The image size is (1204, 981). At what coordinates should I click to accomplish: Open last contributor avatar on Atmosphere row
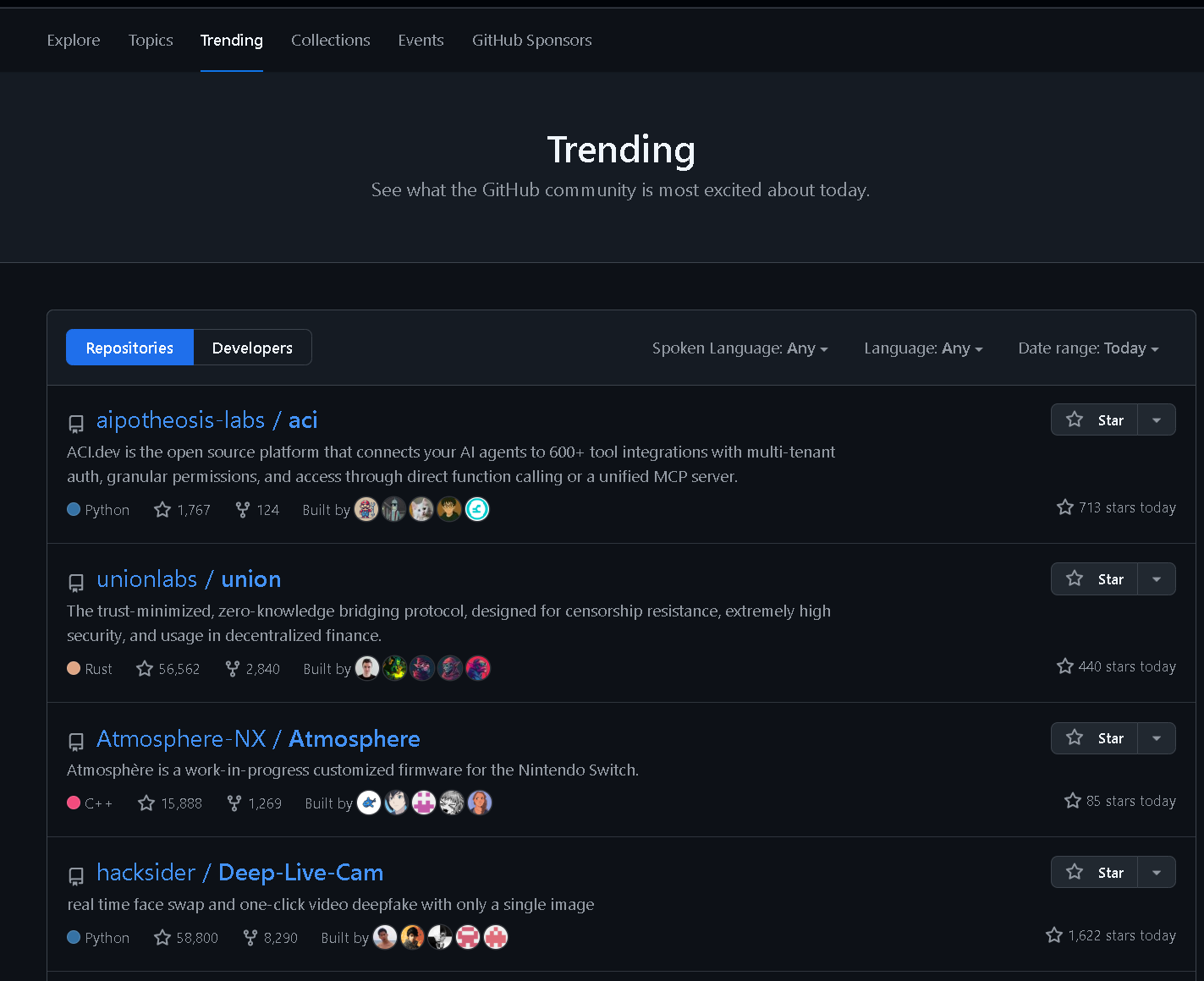(x=480, y=803)
